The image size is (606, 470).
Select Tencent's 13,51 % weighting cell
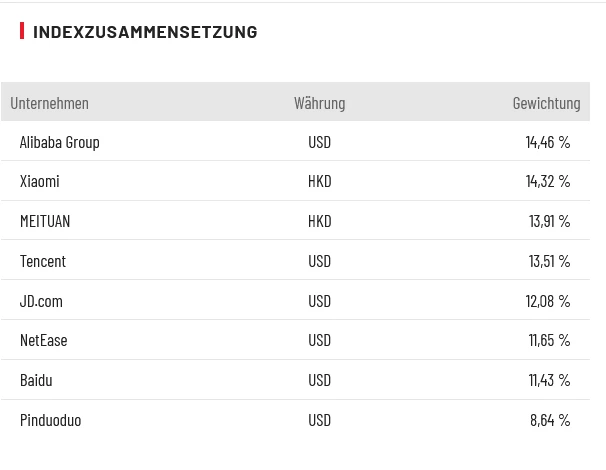(549, 261)
